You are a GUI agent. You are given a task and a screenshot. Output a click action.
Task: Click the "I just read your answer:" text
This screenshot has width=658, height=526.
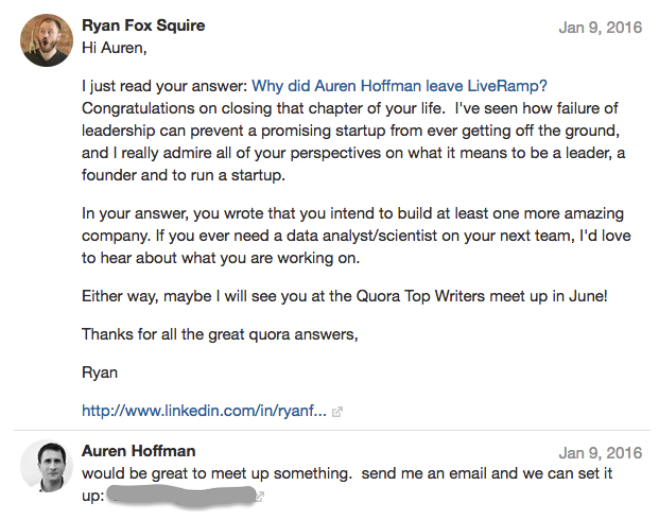click(x=164, y=87)
